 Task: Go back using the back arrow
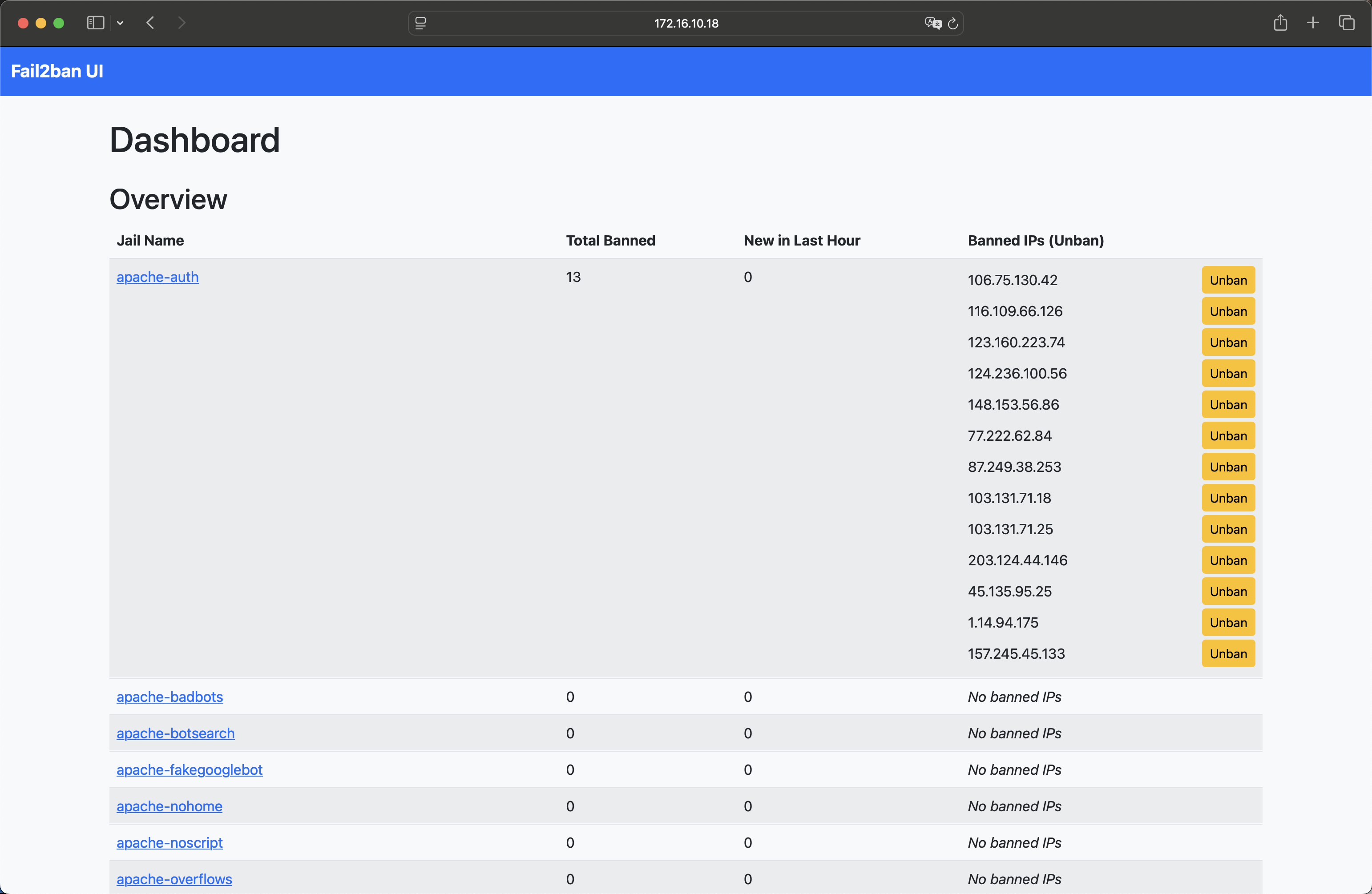150,23
